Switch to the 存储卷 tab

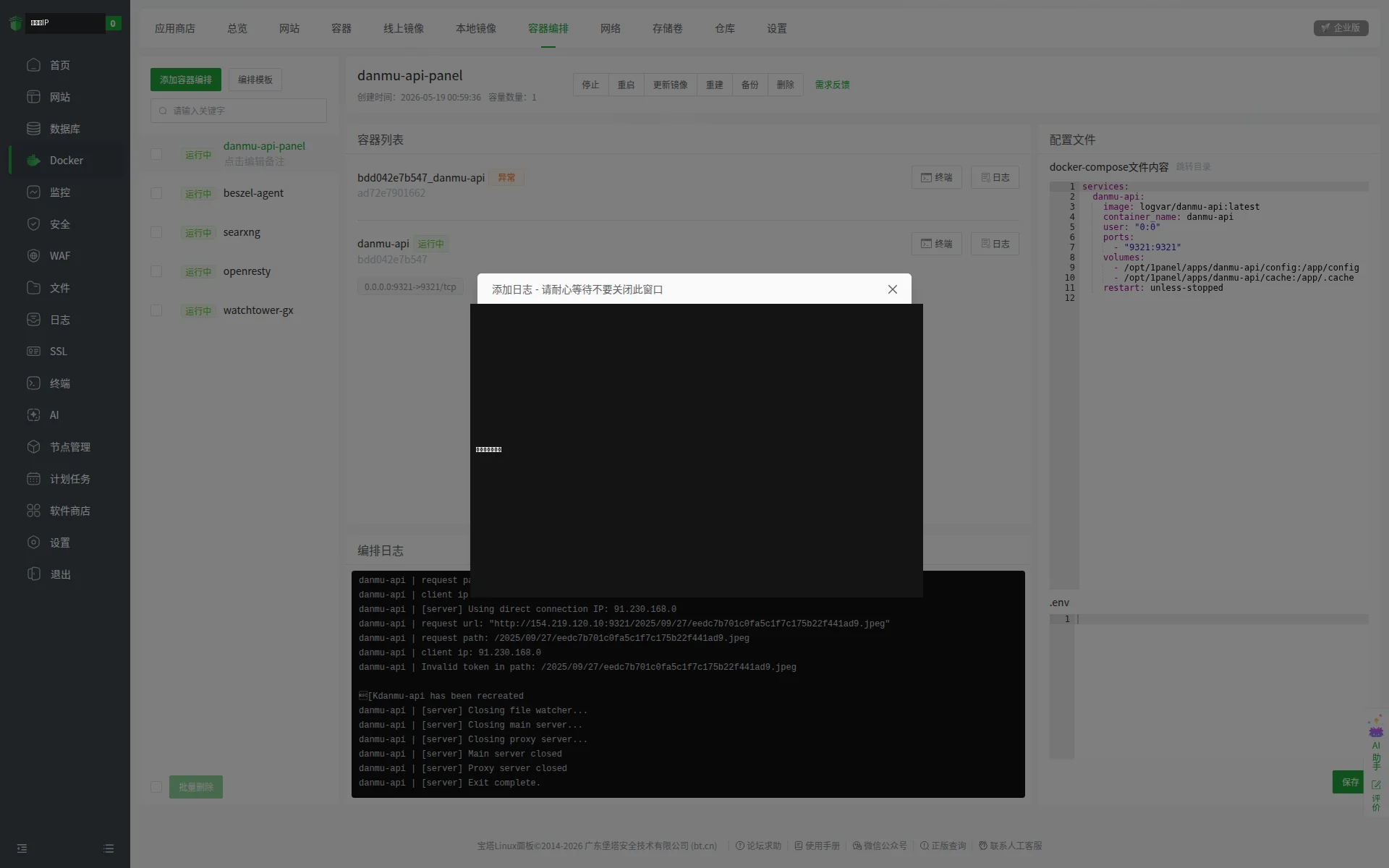tap(668, 28)
